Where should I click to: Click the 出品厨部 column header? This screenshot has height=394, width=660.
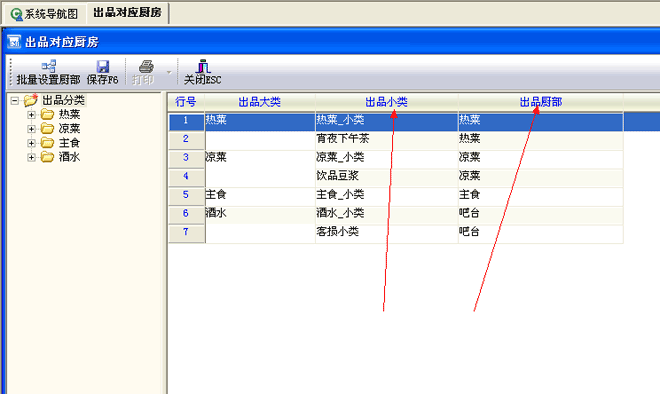tap(541, 102)
